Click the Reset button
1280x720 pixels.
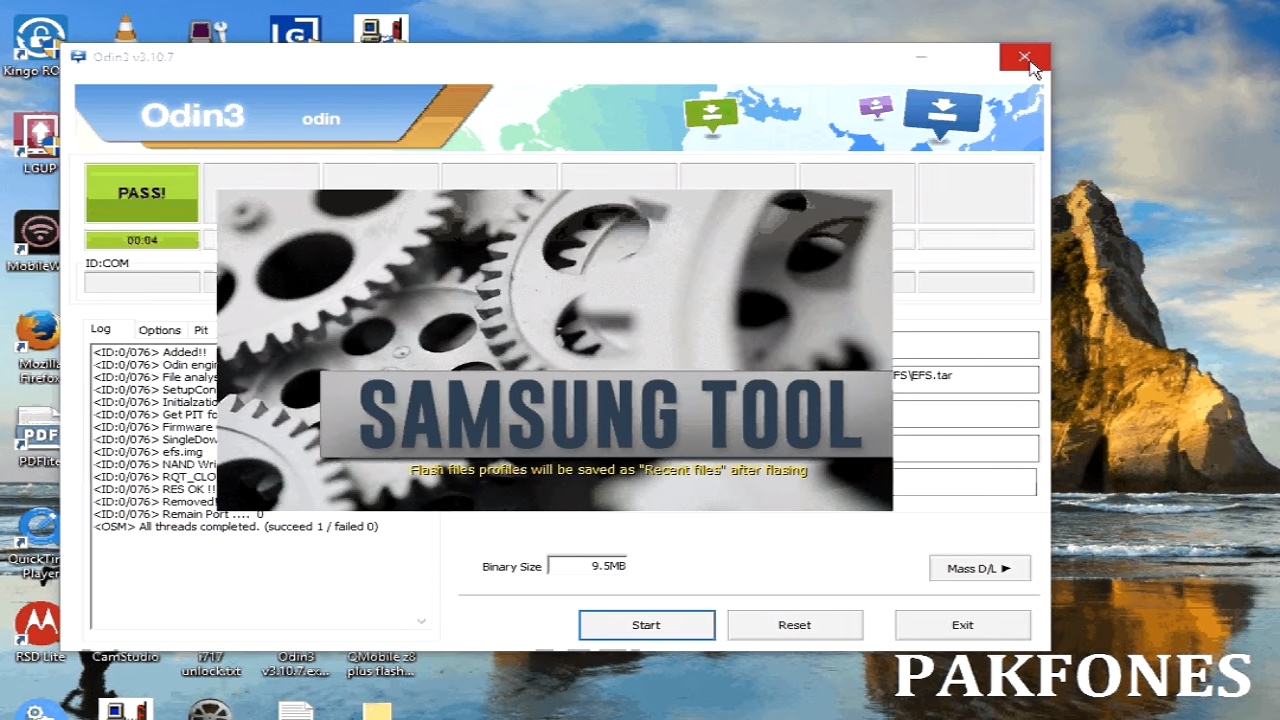point(795,625)
